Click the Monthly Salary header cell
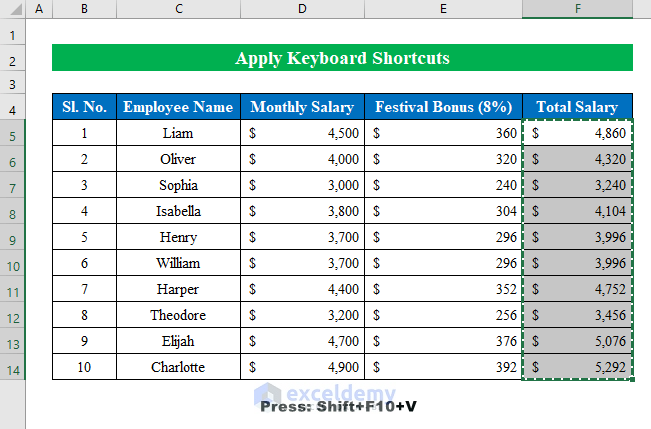Image resolution: width=651 pixels, height=429 pixels. (x=303, y=107)
